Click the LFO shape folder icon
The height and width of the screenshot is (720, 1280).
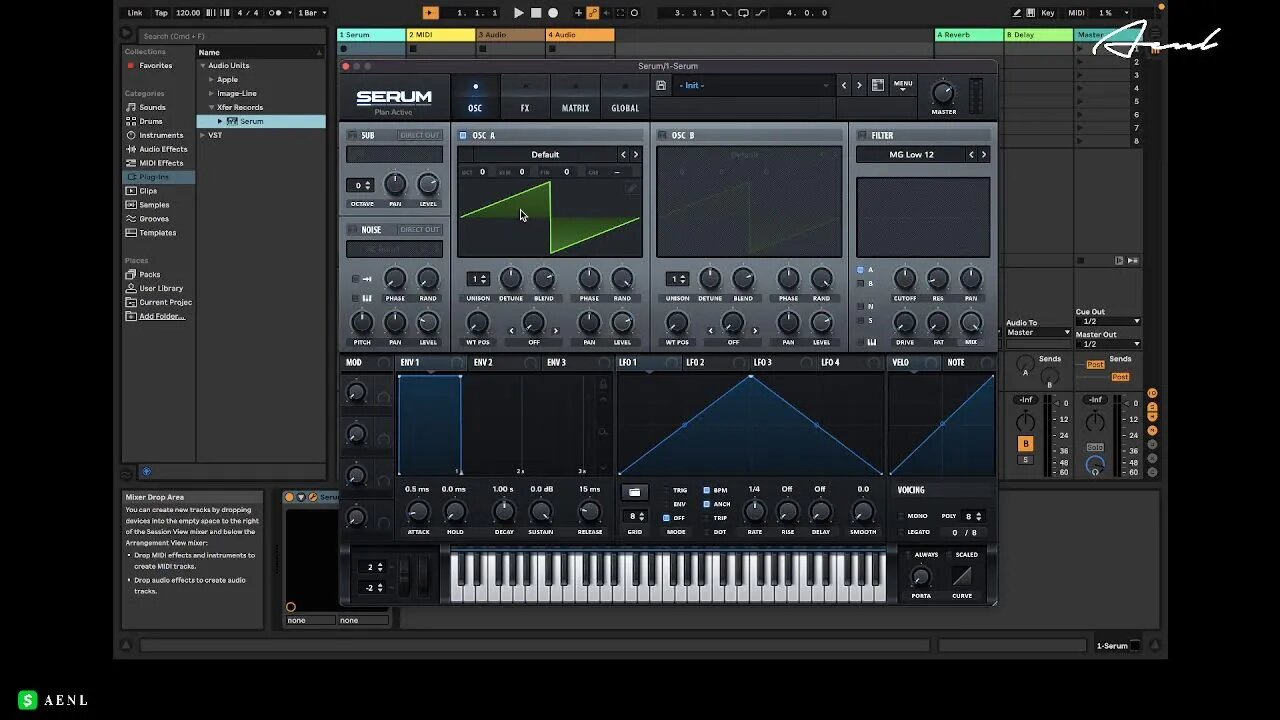pyautogui.click(x=634, y=492)
